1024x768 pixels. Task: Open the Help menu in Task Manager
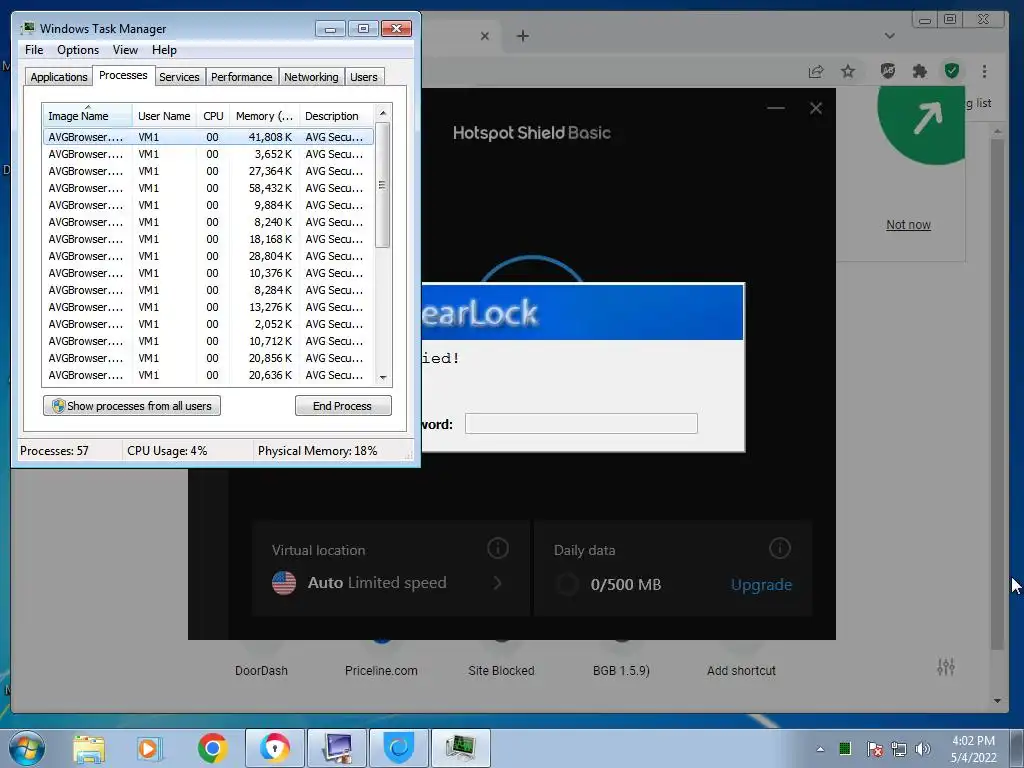(x=164, y=50)
